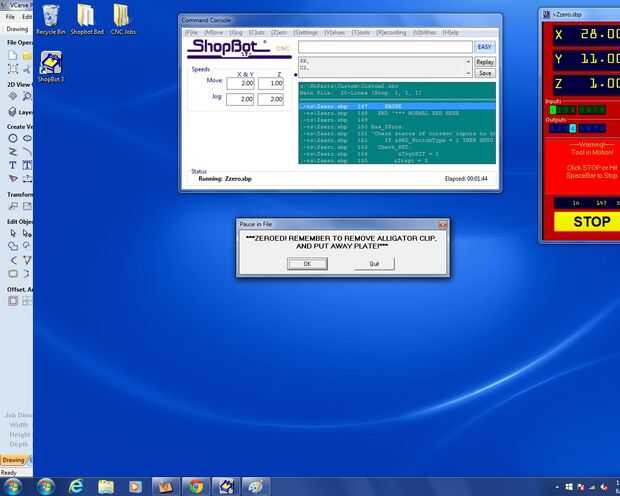Open Internet Explorer from the taskbar
Image resolution: width=620 pixels, height=496 pixels.
point(76,487)
